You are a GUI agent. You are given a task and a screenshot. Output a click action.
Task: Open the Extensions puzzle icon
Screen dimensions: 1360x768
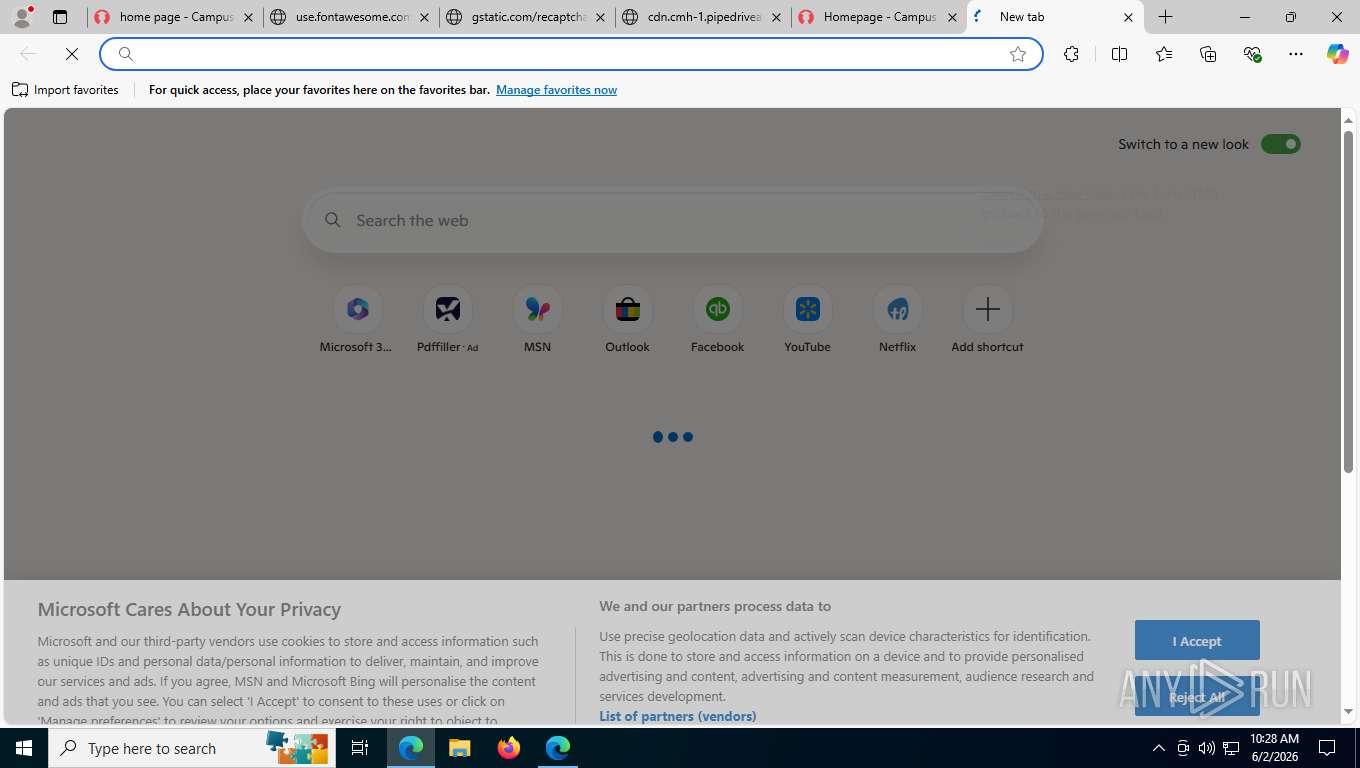[x=1072, y=54]
